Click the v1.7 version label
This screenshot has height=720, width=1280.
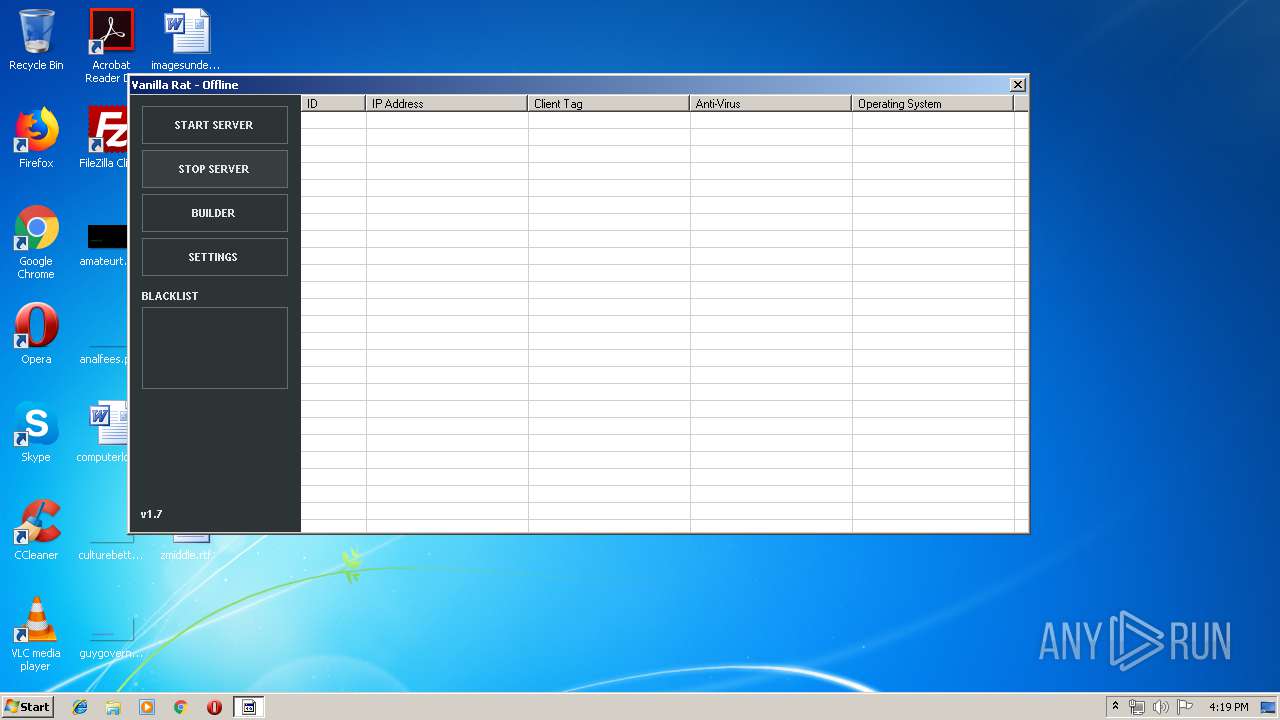point(151,514)
